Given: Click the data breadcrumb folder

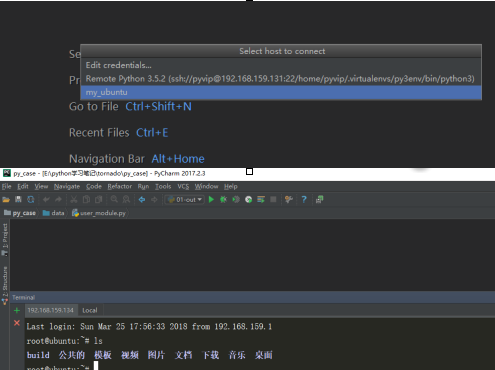Looking at the screenshot, I should click(x=53, y=213).
